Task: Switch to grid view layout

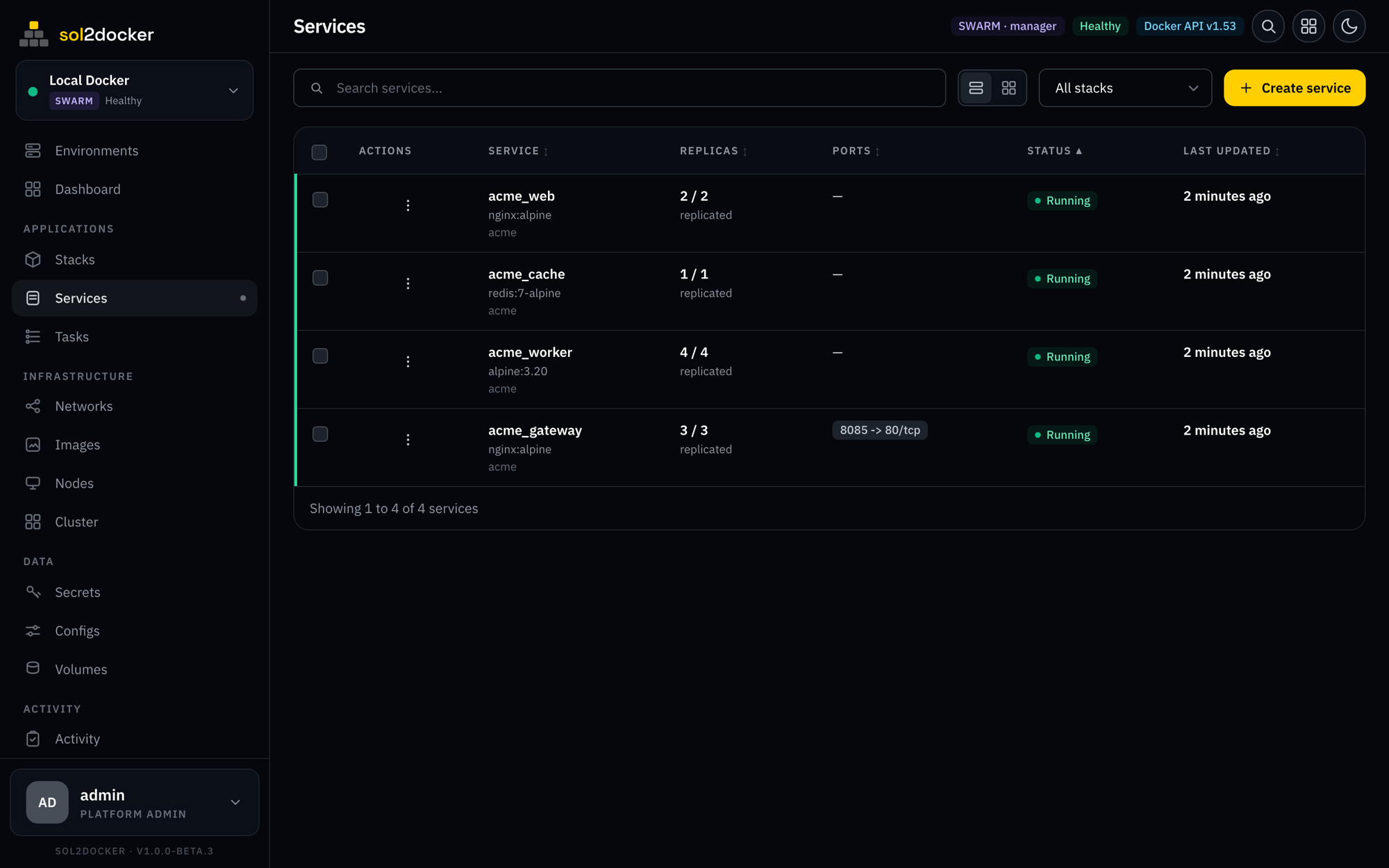Action: click(x=1008, y=88)
